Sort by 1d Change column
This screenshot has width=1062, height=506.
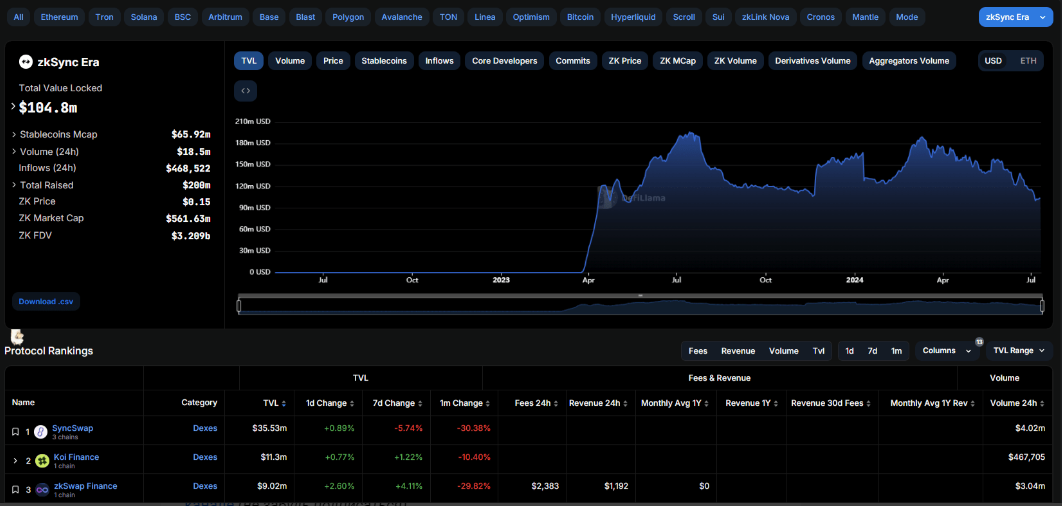[x=352, y=403]
